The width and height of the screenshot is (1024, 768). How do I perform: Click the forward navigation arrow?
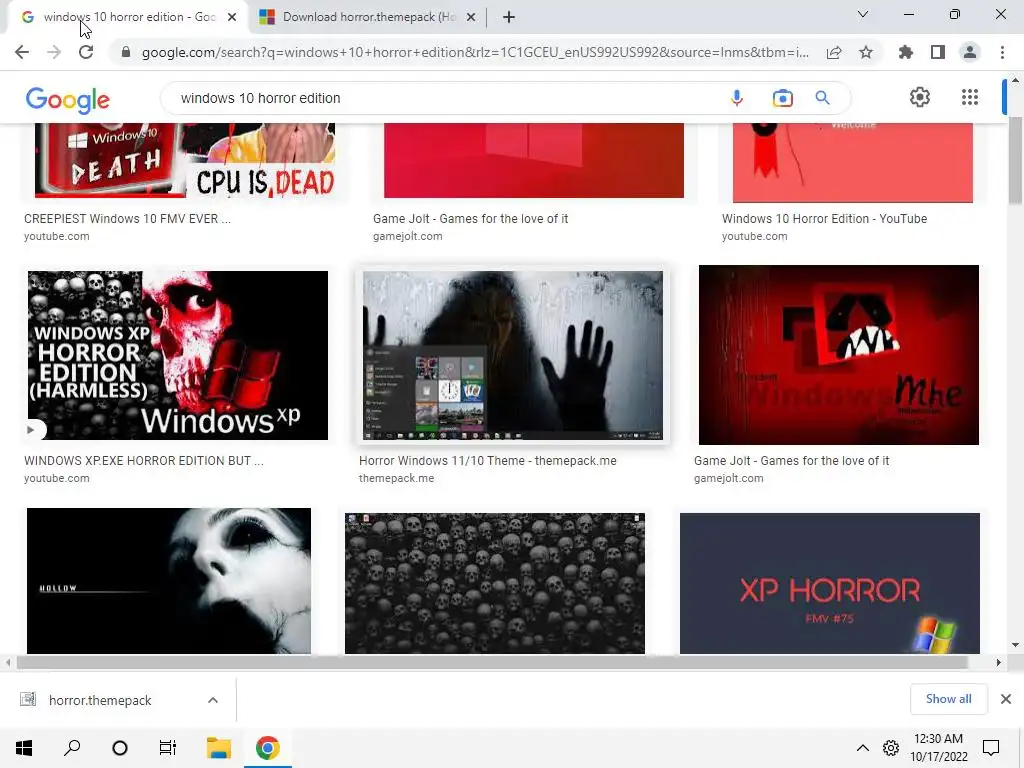54,52
